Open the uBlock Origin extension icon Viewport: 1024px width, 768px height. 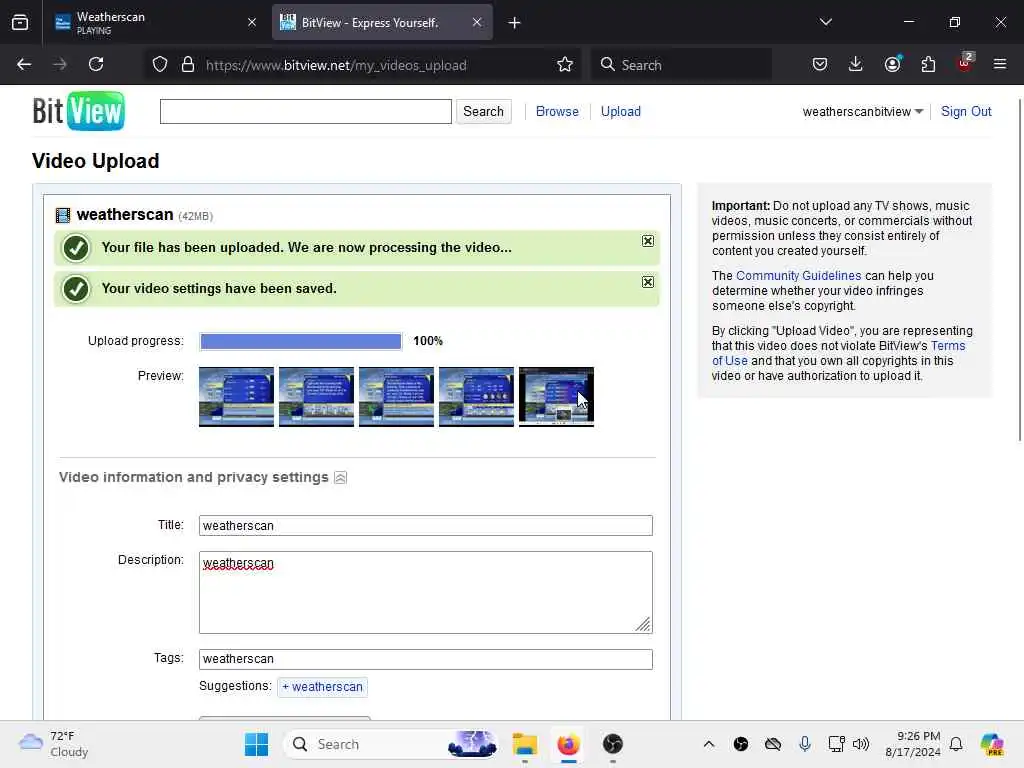coord(965,64)
